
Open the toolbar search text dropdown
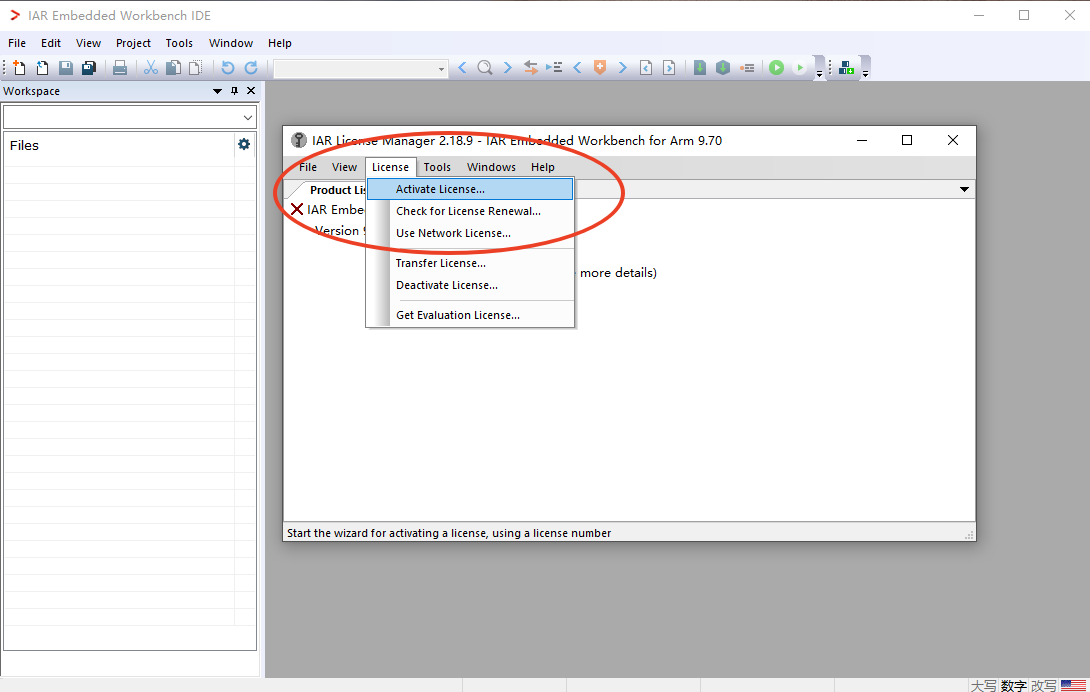point(441,69)
